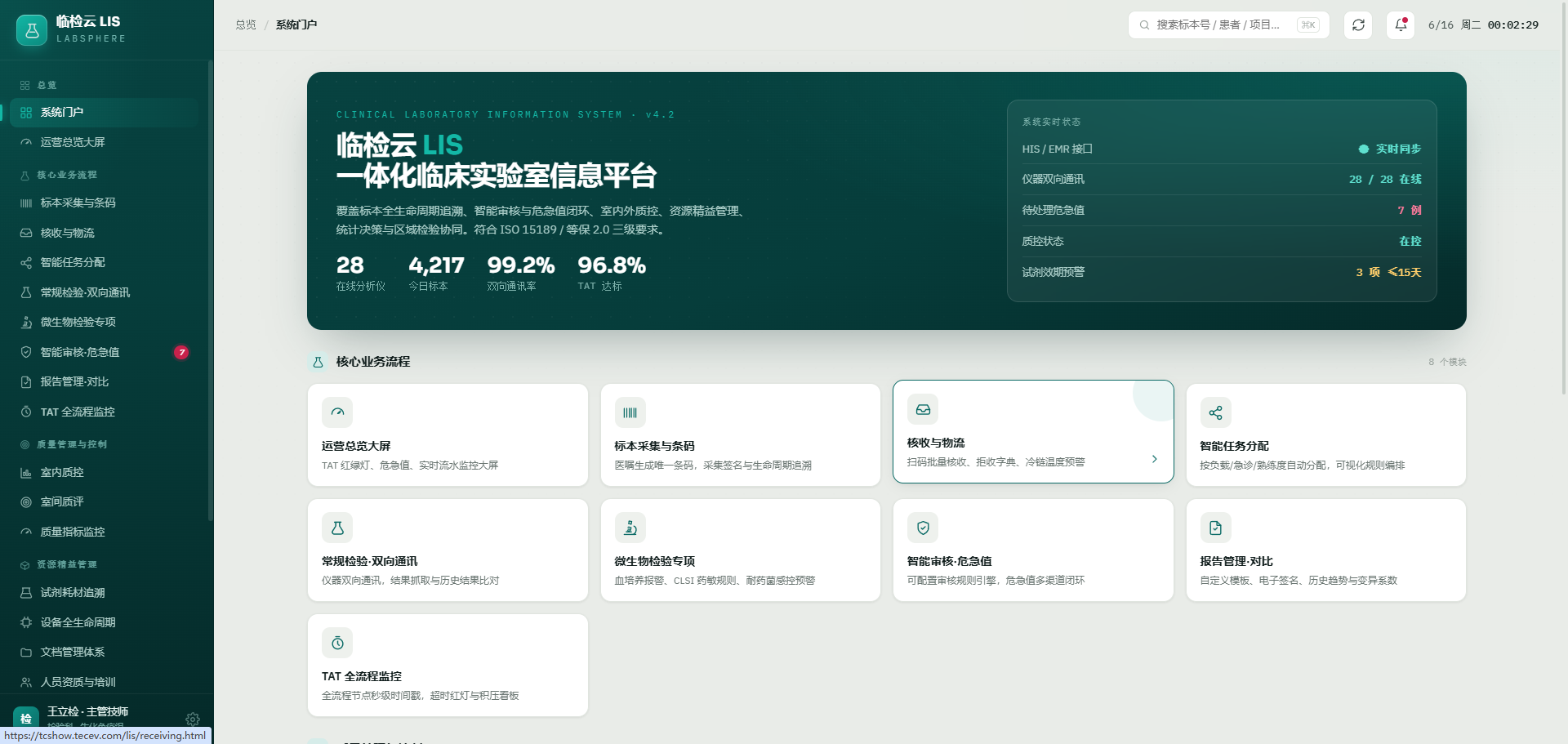Image resolution: width=1568 pixels, height=744 pixels.
Task: Select 核收与物流 sidebar item
Action: [105, 233]
